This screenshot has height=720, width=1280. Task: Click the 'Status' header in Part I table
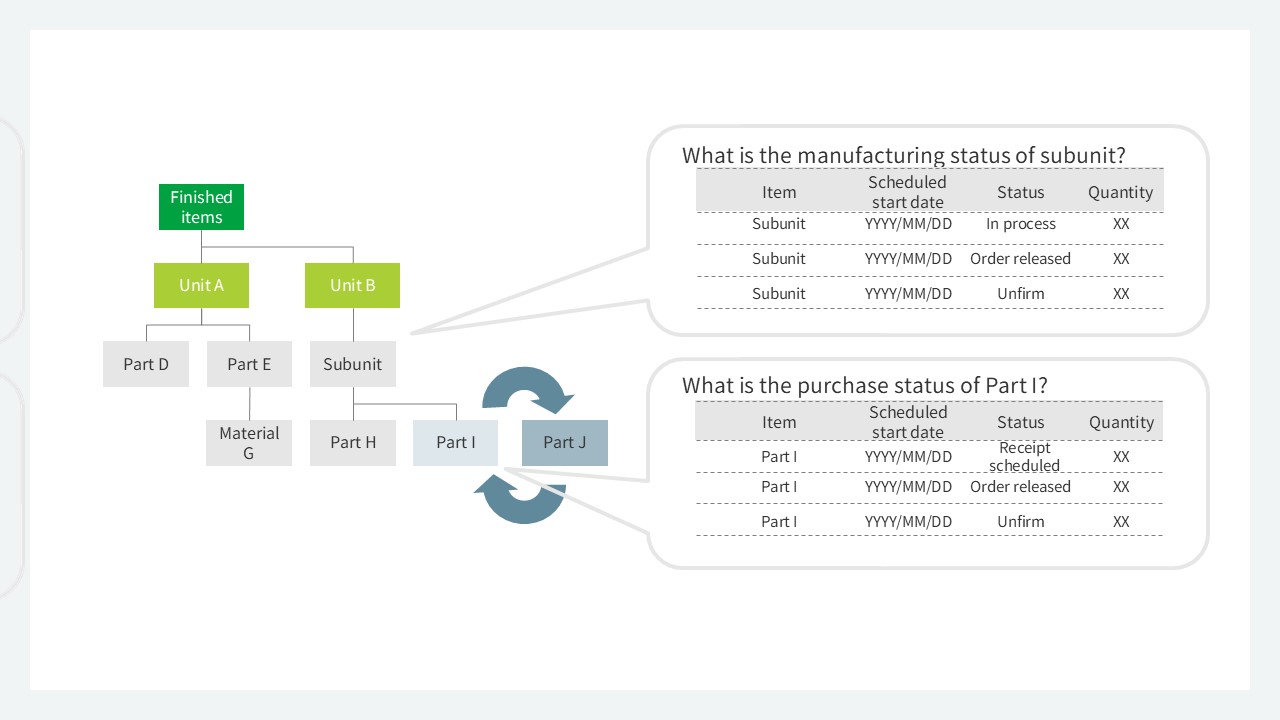[x=1021, y=422]
